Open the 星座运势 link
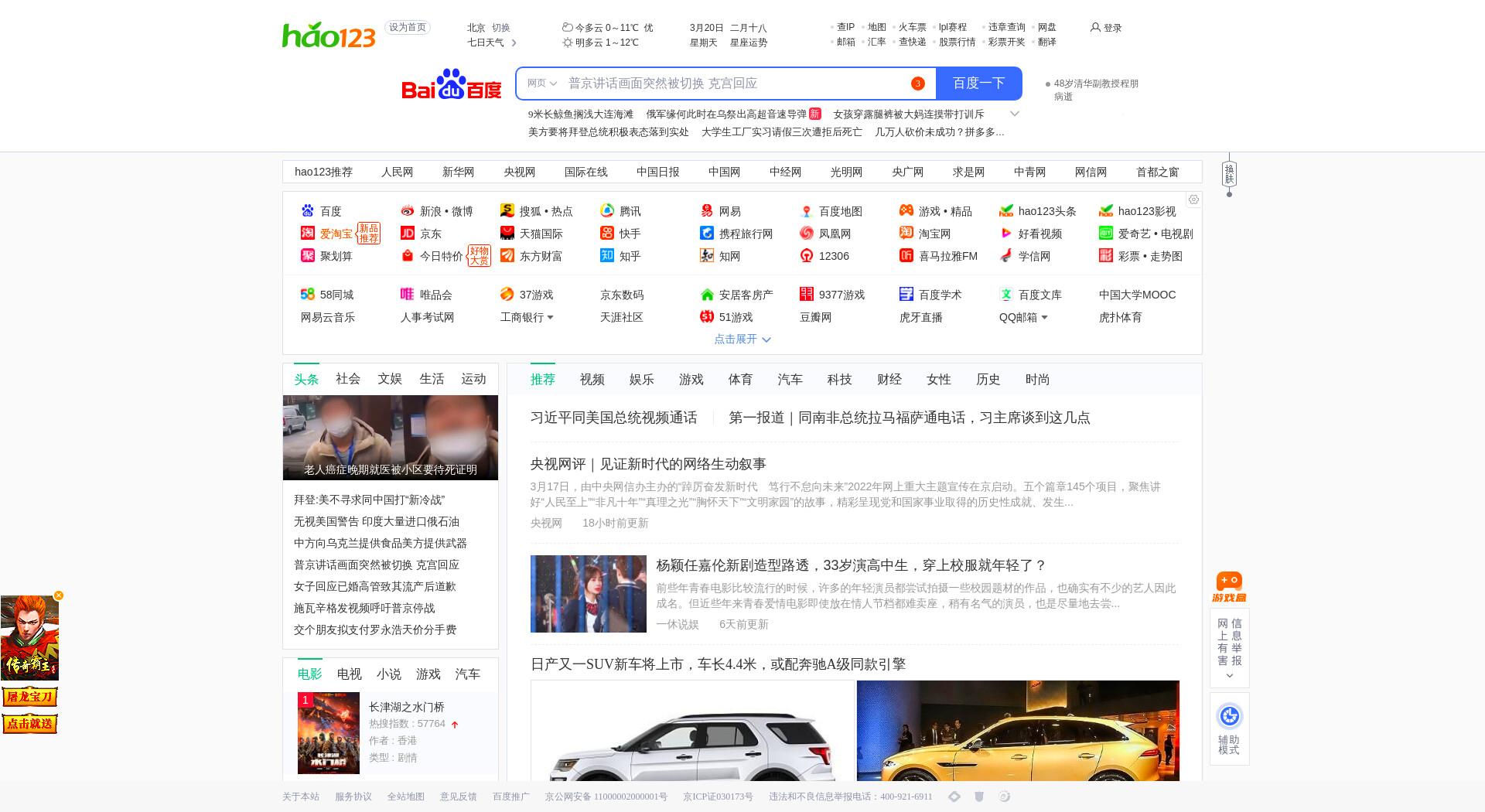 (749, 43)
